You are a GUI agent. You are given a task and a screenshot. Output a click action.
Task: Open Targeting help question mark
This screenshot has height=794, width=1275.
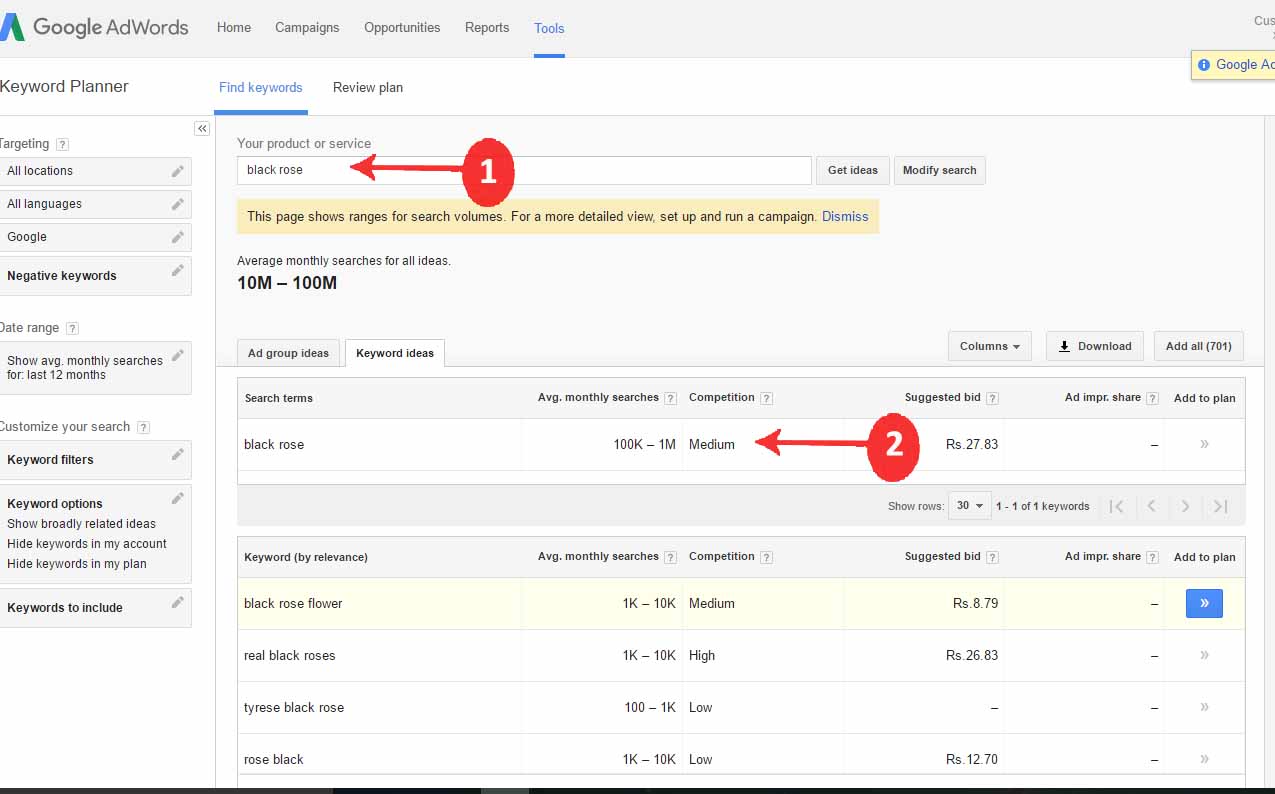click(63, 144)
